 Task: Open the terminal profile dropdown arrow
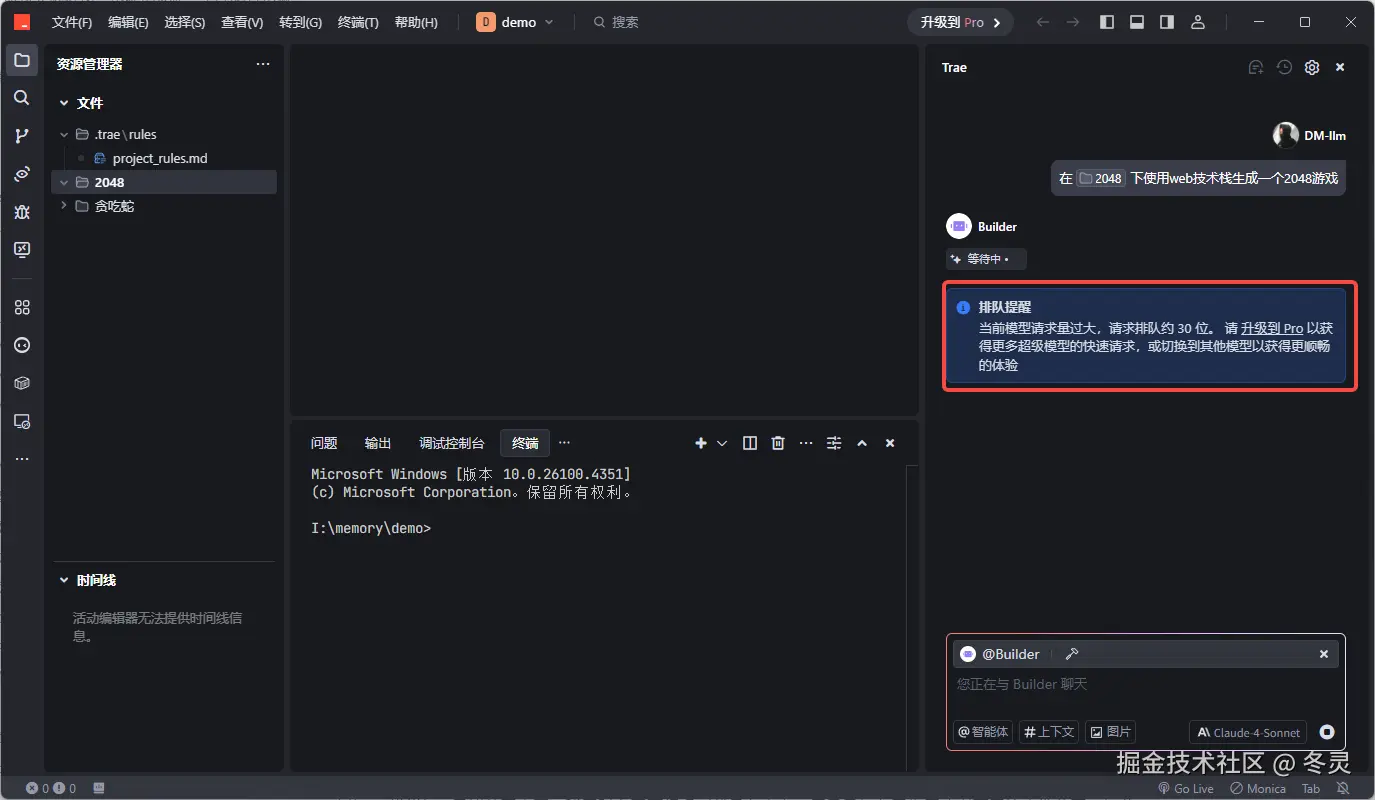[x=721, y=442]
